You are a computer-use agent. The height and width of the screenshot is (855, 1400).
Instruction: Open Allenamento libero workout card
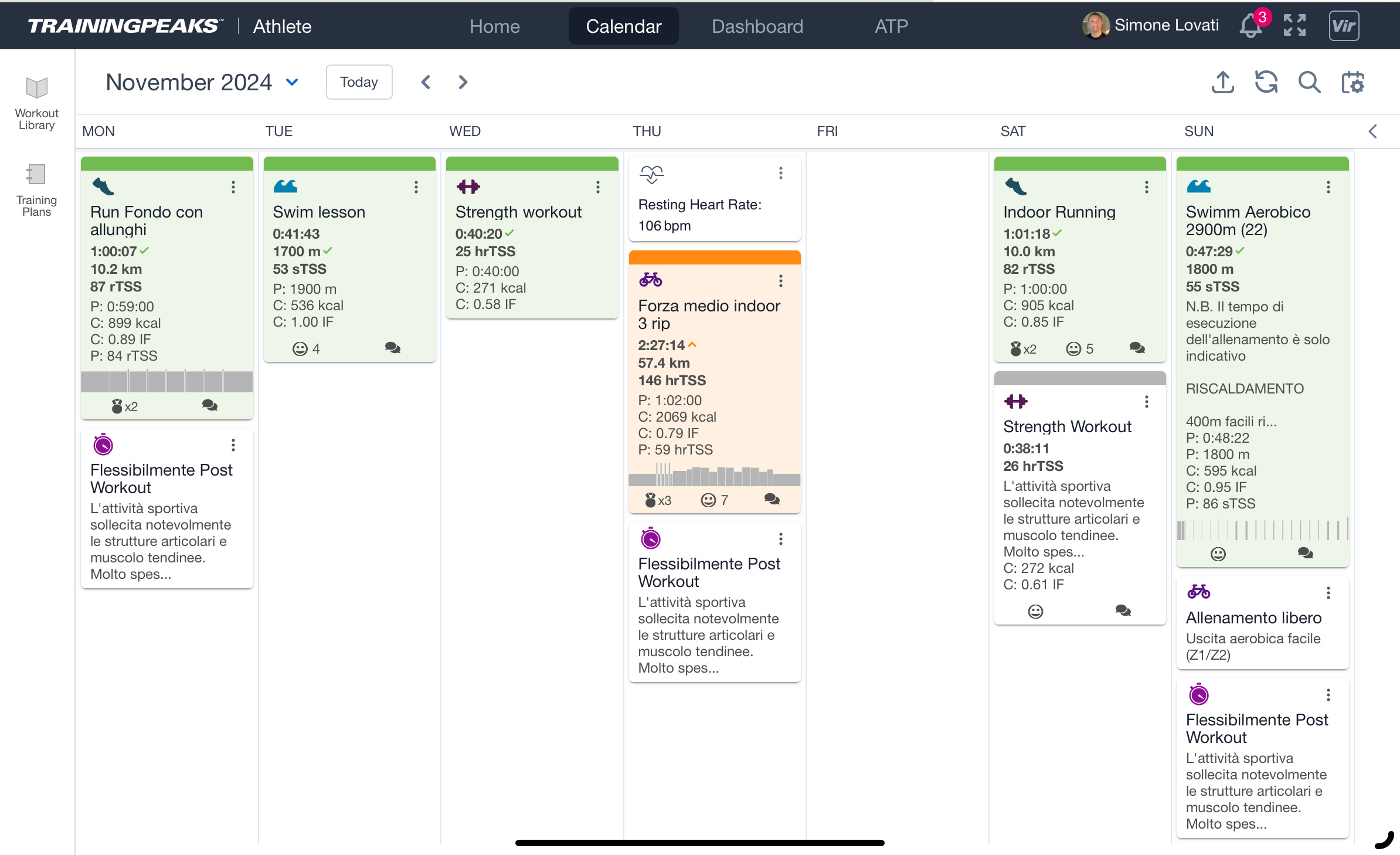pyautogui.click(x=1253, y=618)
